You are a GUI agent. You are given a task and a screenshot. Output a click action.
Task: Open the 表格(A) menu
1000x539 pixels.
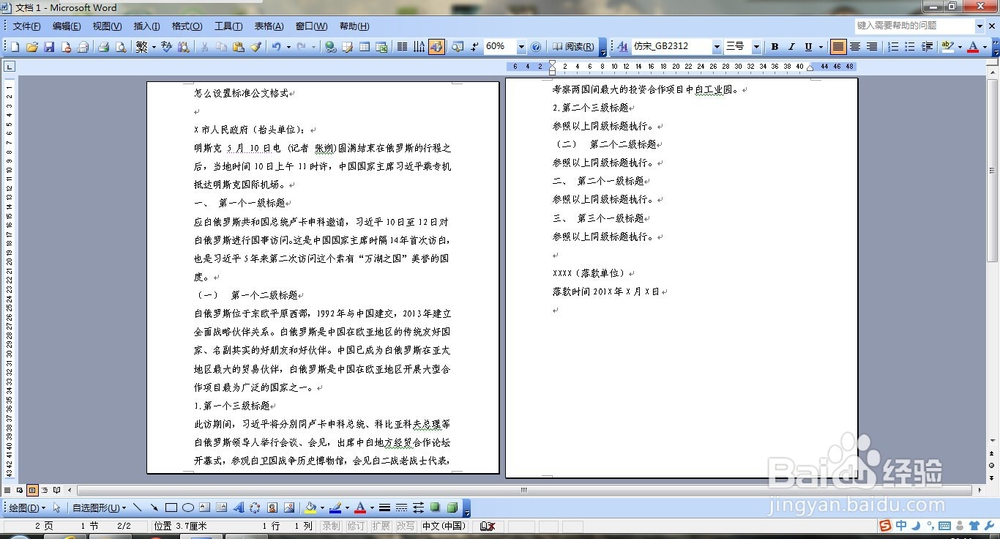click(269, 26)
